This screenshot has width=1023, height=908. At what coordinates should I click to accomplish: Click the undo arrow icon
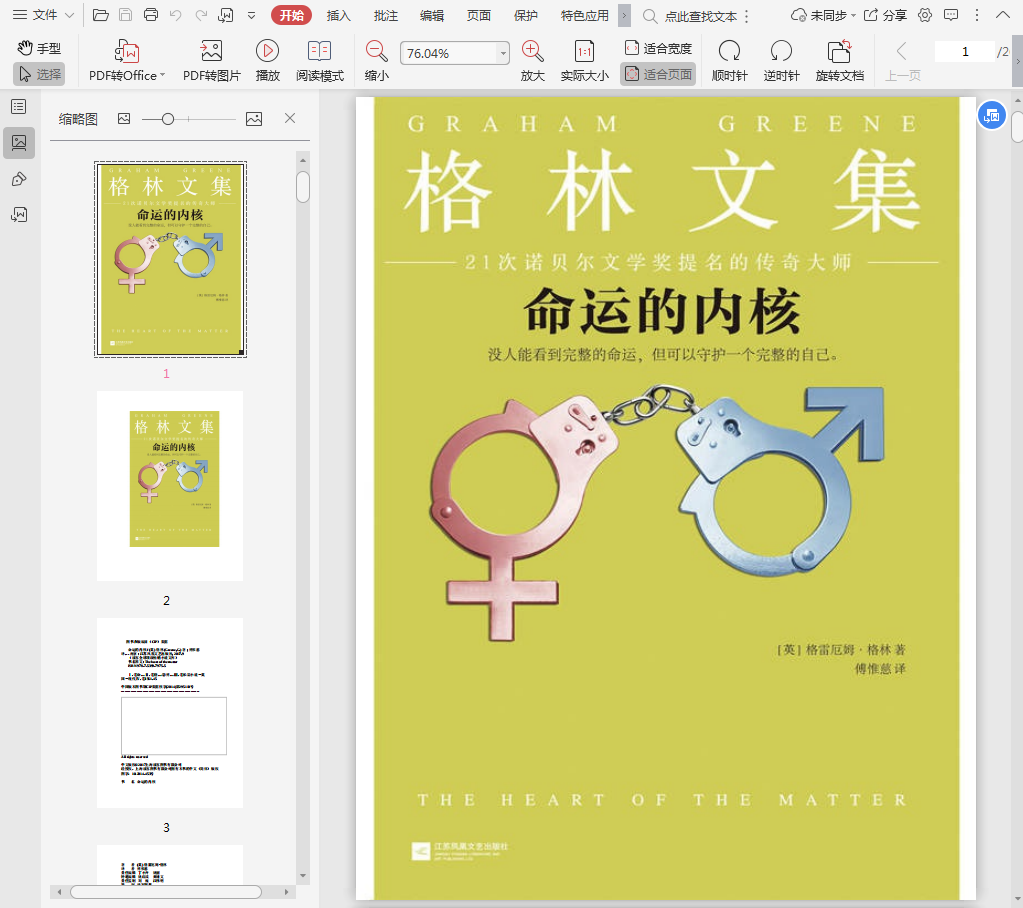[x=176, y=15]
